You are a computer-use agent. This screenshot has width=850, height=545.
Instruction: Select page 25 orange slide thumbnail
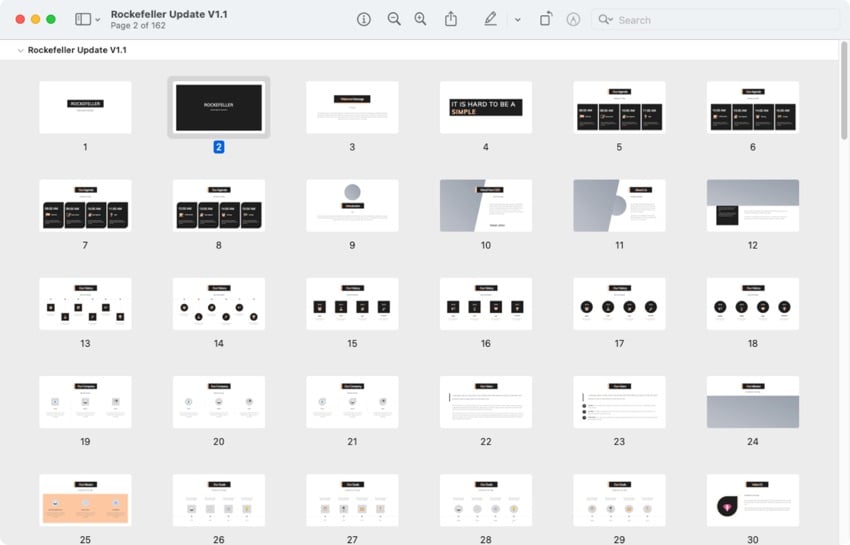(x=85, y=500)
